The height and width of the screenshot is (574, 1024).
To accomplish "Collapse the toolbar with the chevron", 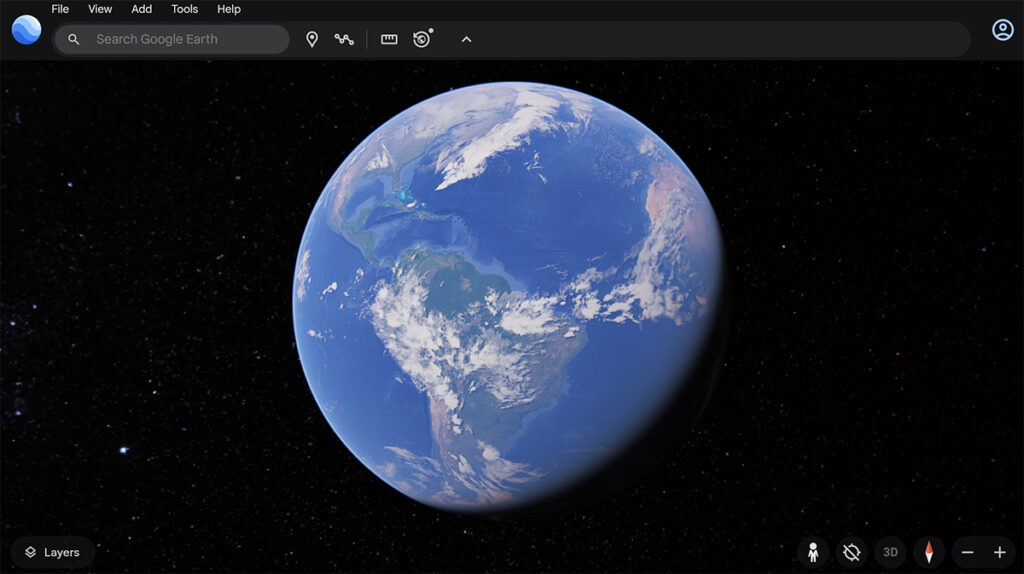I will click(x=466, y=39).
